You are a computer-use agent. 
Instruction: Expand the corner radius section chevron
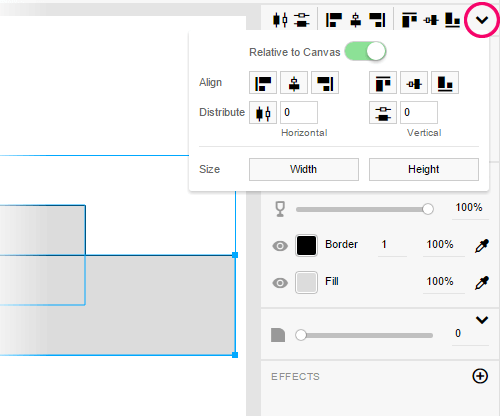click(482, 320)
